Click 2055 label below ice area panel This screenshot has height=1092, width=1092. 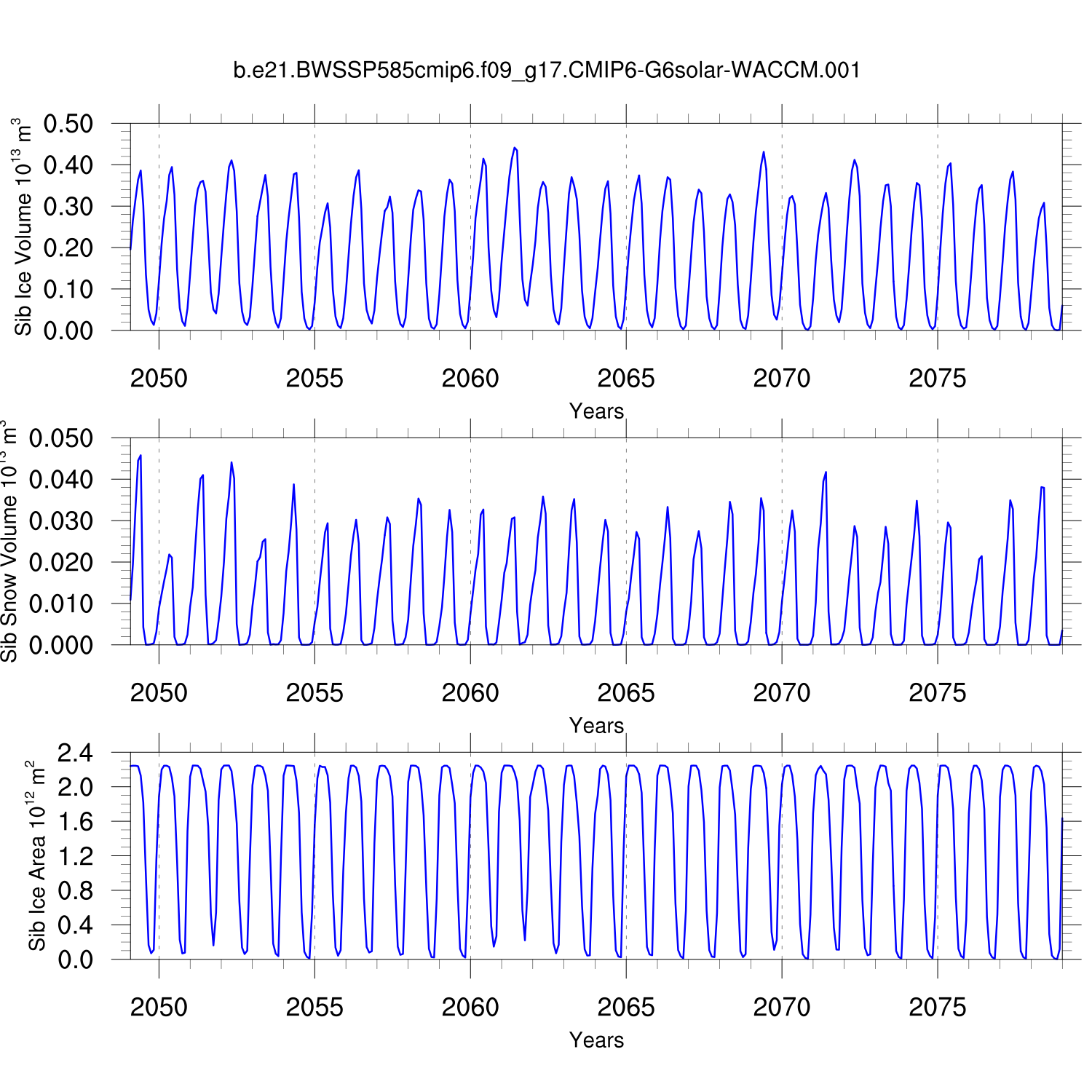tap(314, 1008)
